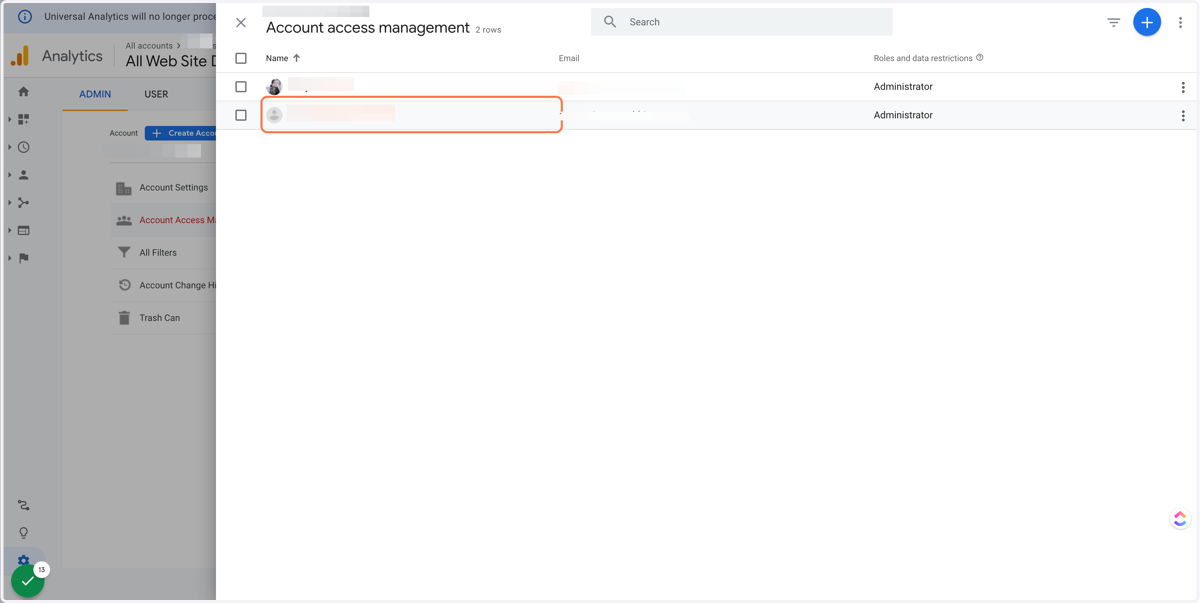
Task: Open All Filters
Action: 158,253
